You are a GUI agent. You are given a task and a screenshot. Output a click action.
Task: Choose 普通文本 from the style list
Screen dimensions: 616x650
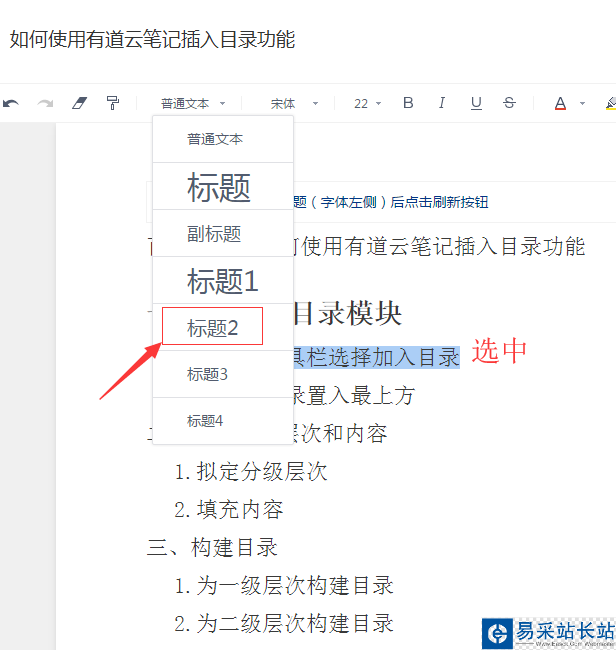(223, 139)
